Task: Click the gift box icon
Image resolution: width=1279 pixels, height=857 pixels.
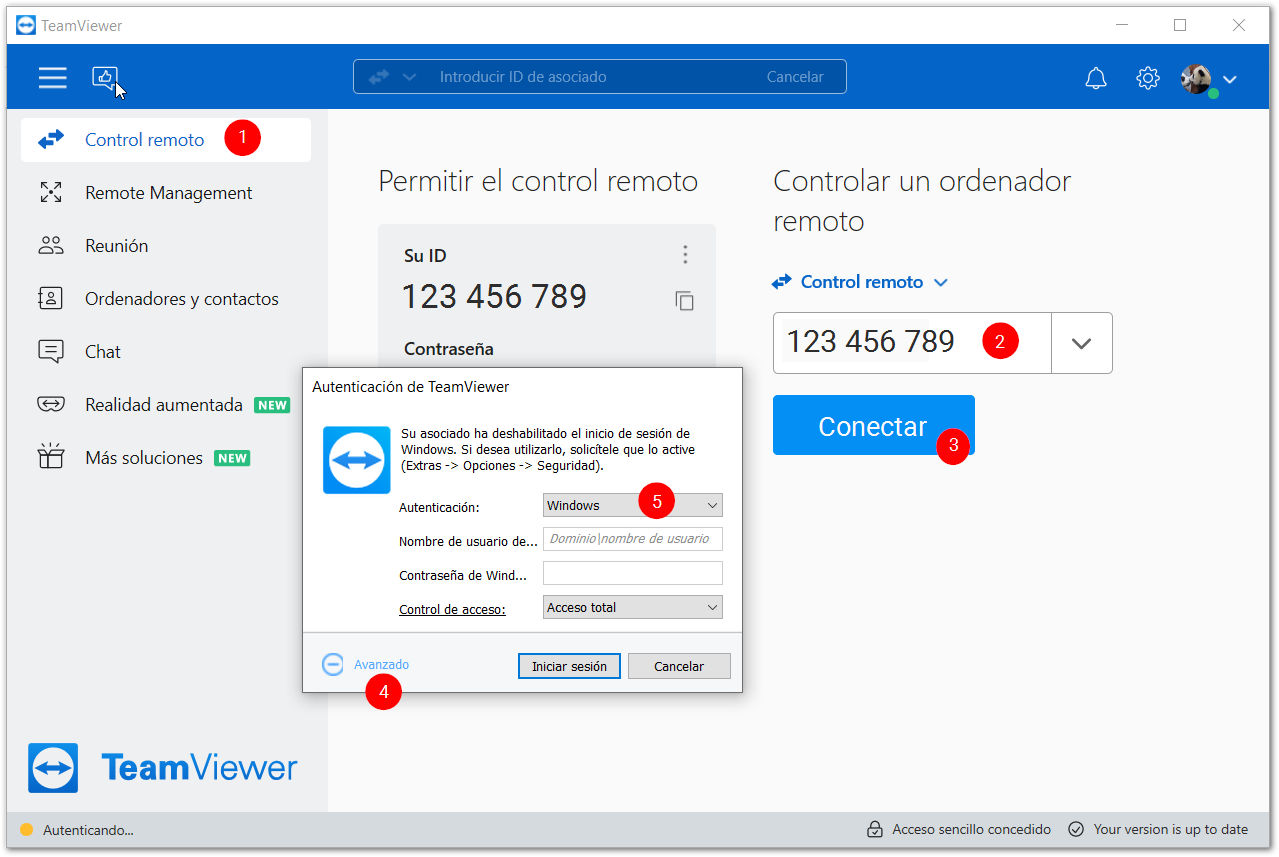Action: pyautogui.click(x=51, y=457)
